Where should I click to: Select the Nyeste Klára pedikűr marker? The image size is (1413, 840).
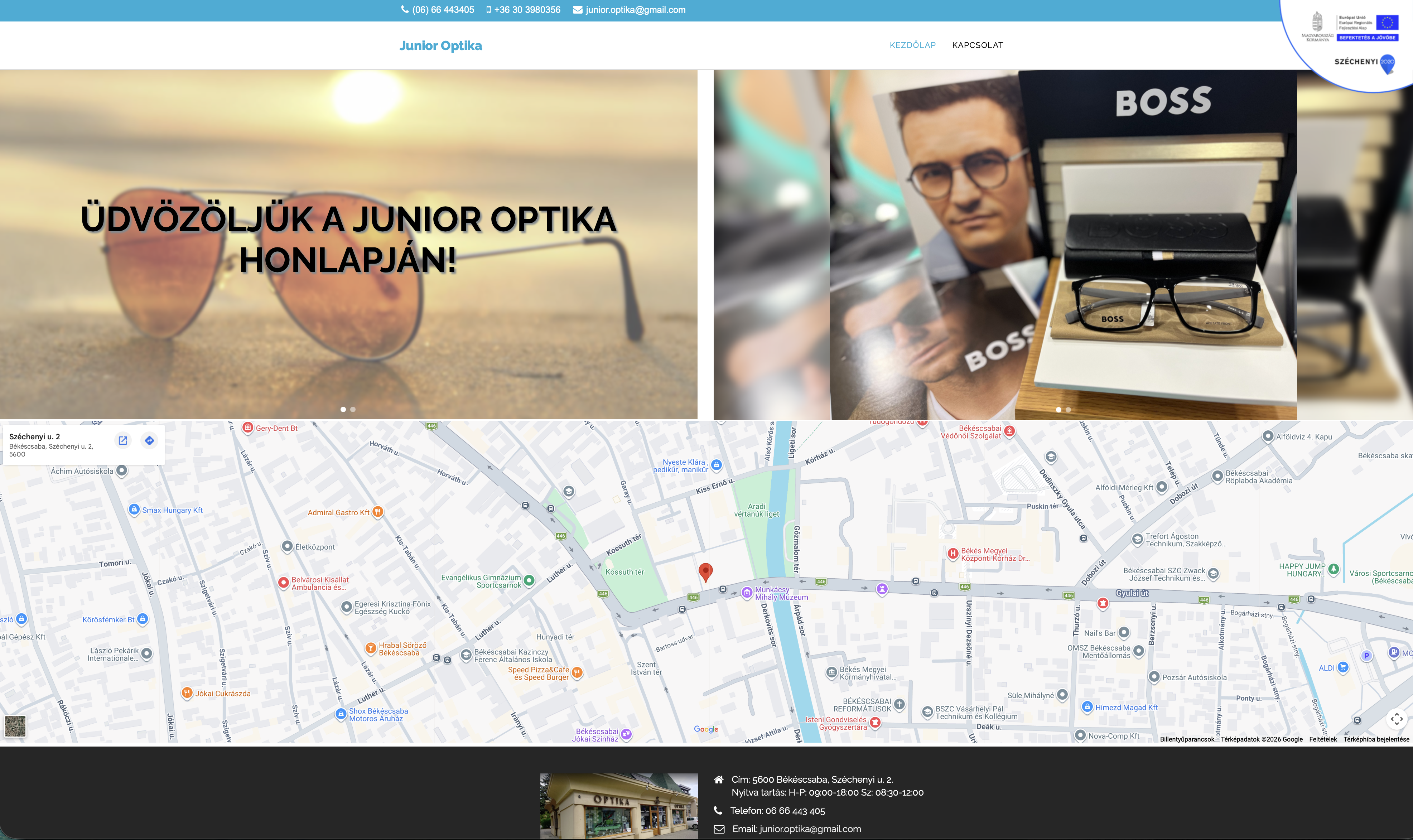click(x=716, y=465)
